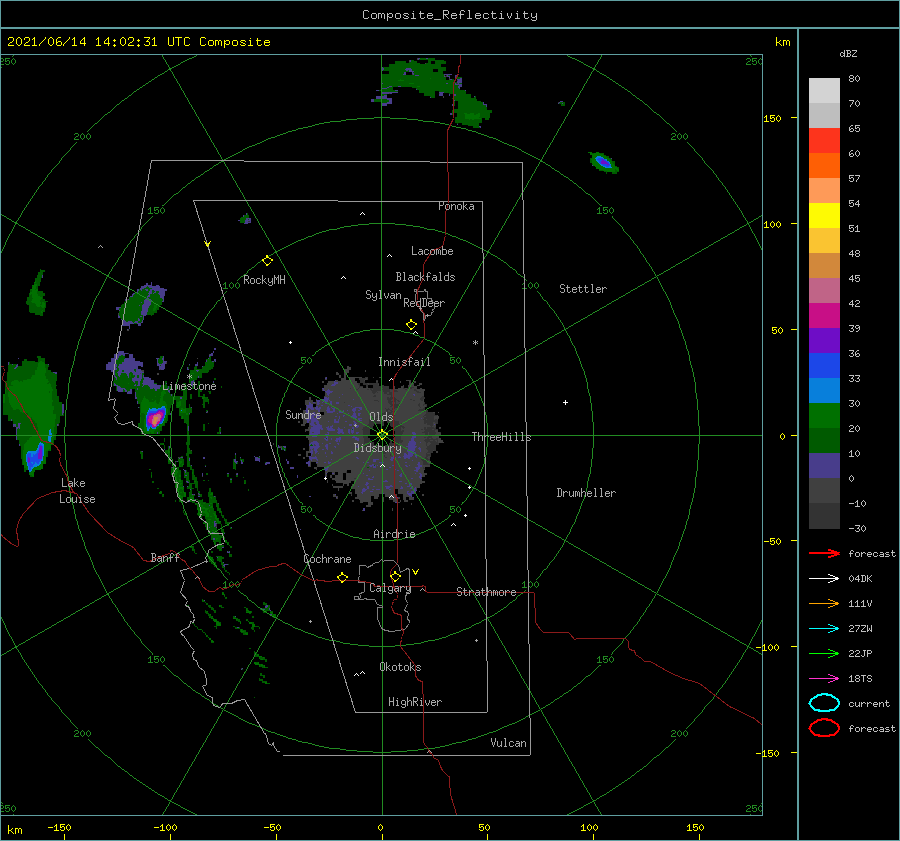Click the Strathmore town label
Viewport: 900px width, 841px height.
[x=486, y=592]
